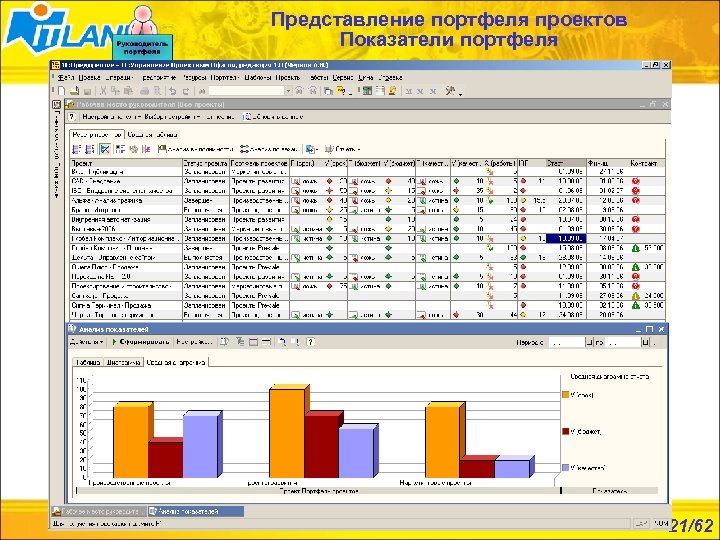Click the side panel icon at left edge
Viewport: 720px width, 540px height.
tap(56, 104)
